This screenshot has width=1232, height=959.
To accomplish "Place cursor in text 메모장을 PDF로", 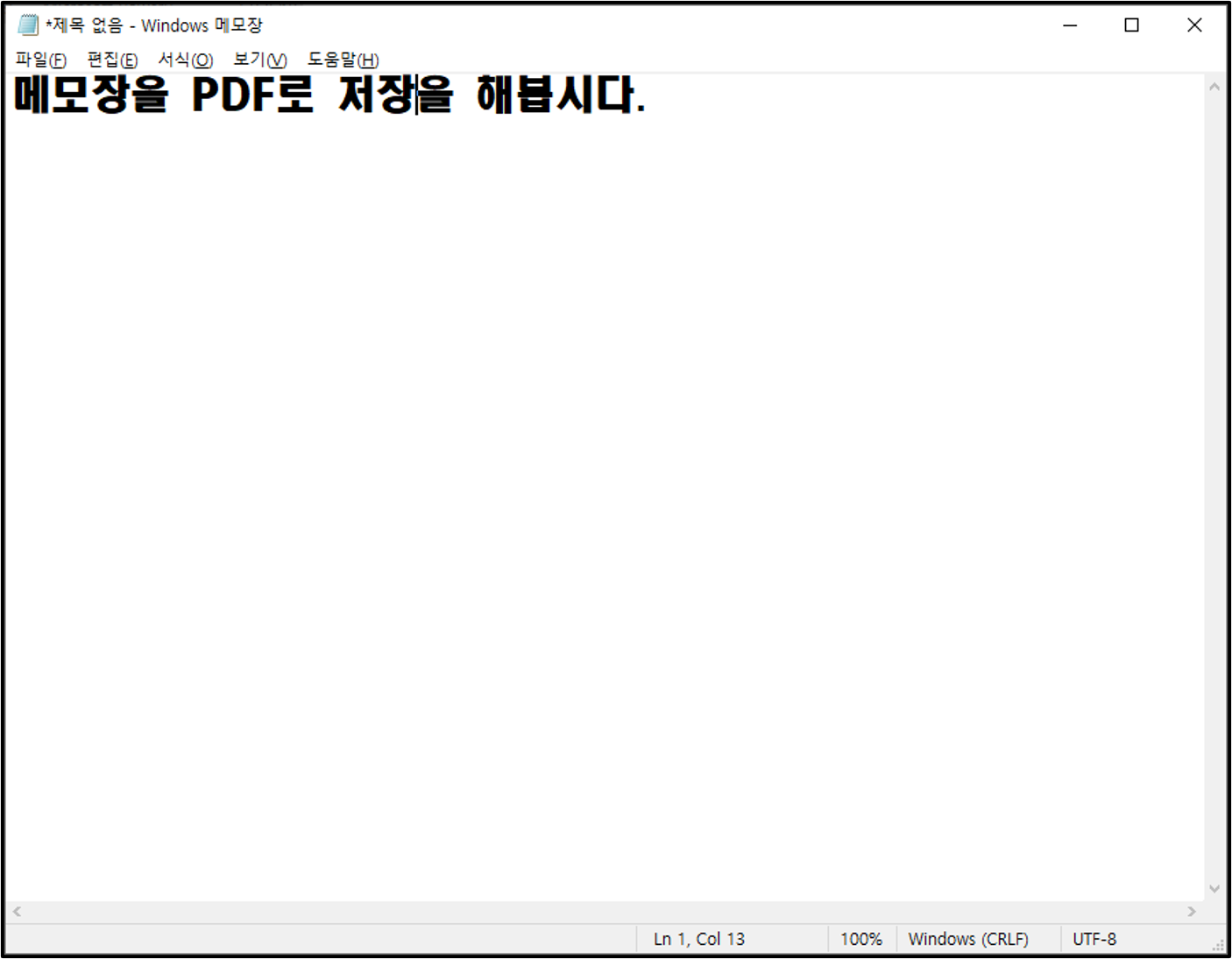I will tap(164, 95).
